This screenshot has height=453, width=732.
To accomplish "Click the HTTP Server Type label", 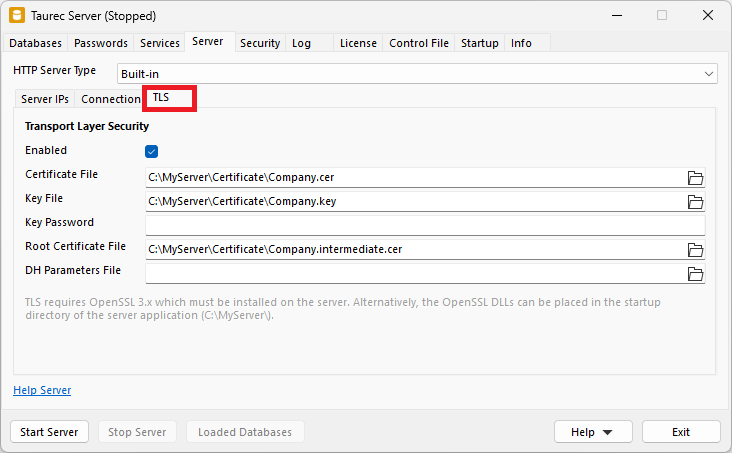I will (55, 70).
